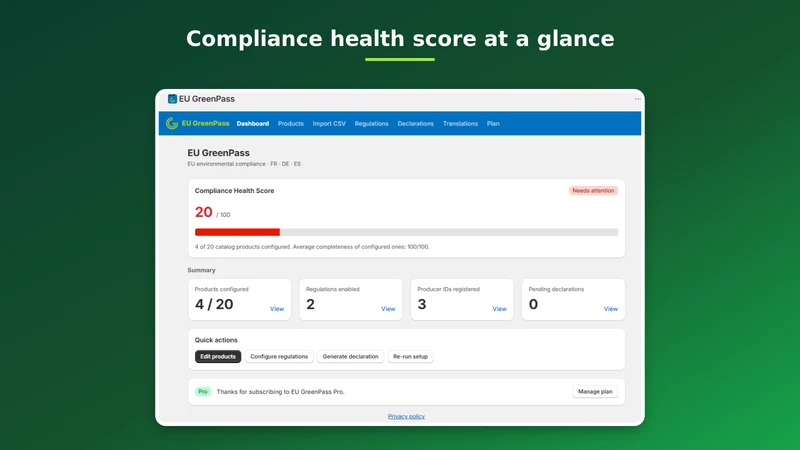
Task: Navigate to the Plan tab
Action: click(493, 123)
